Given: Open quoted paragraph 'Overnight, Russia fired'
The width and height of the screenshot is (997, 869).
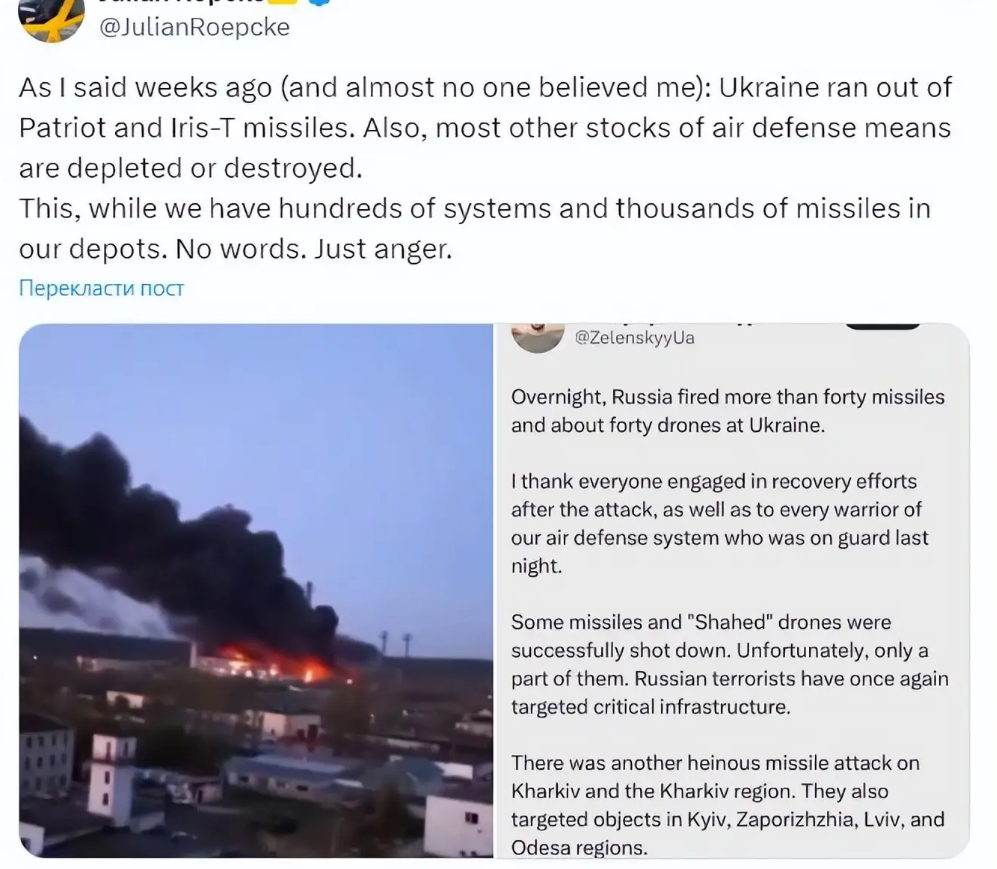Looking at the screenshot, I should (x=728, y=411).
